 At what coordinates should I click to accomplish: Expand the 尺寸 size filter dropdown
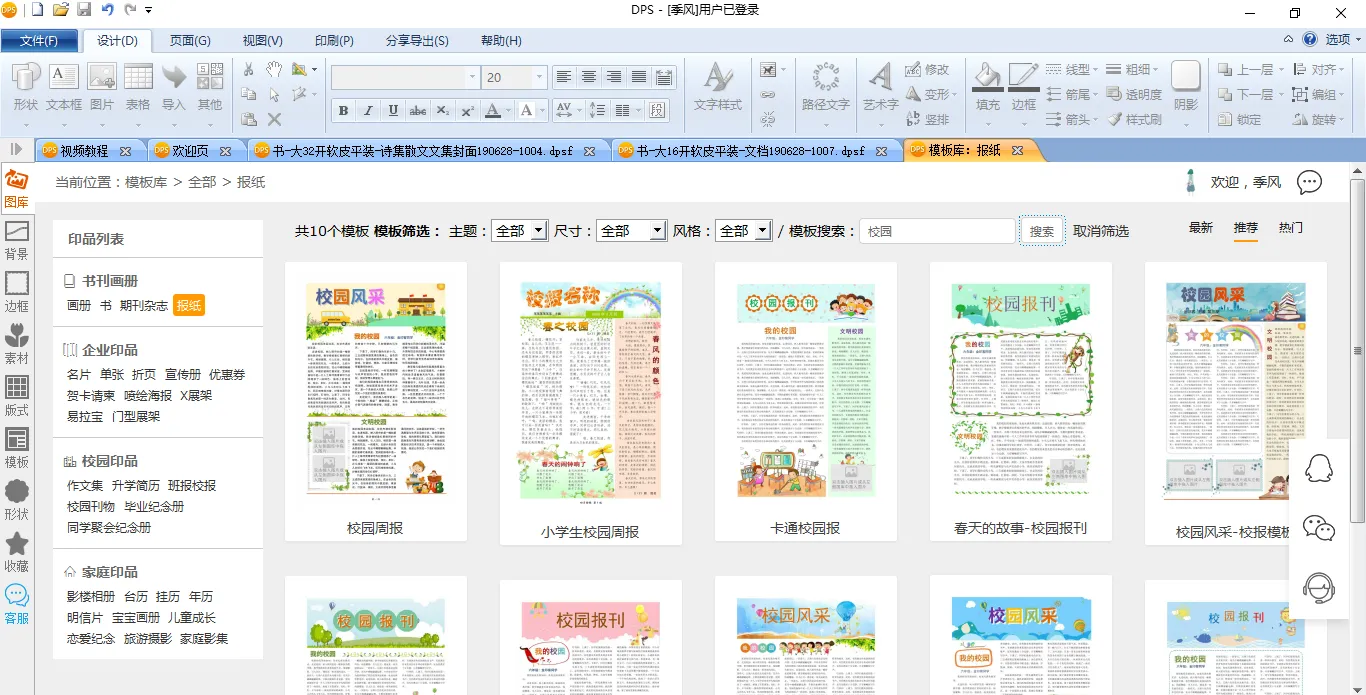pyautogui.click(x=630, y=231)
